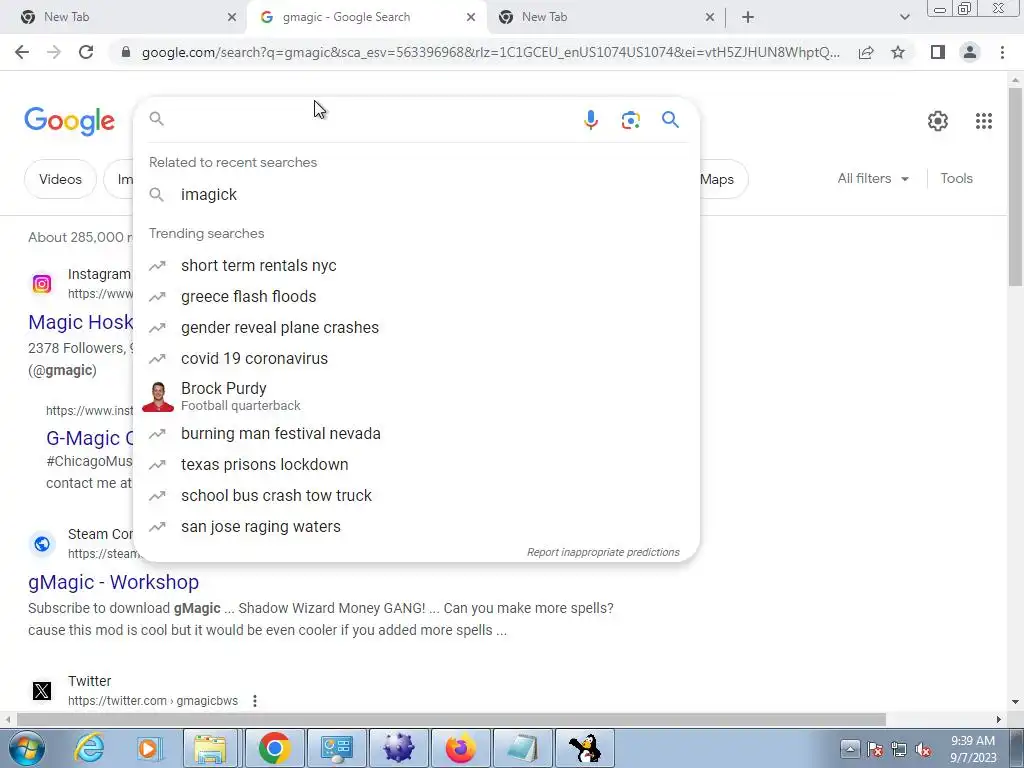Select Brock Purdy suggestion
The image size is (1024, 768).
click(416, 396)
